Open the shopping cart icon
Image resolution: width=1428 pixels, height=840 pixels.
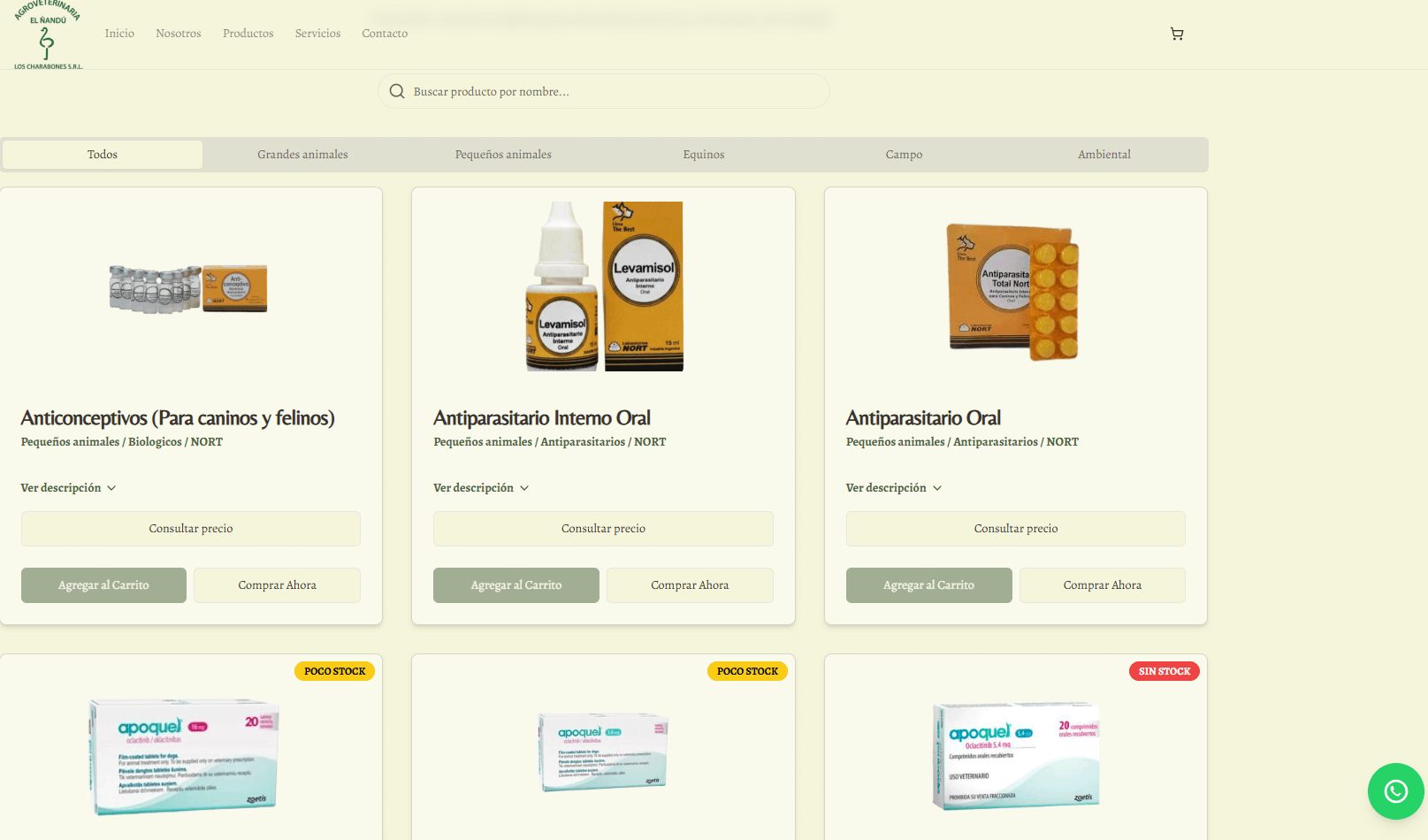click(1176, 34)
